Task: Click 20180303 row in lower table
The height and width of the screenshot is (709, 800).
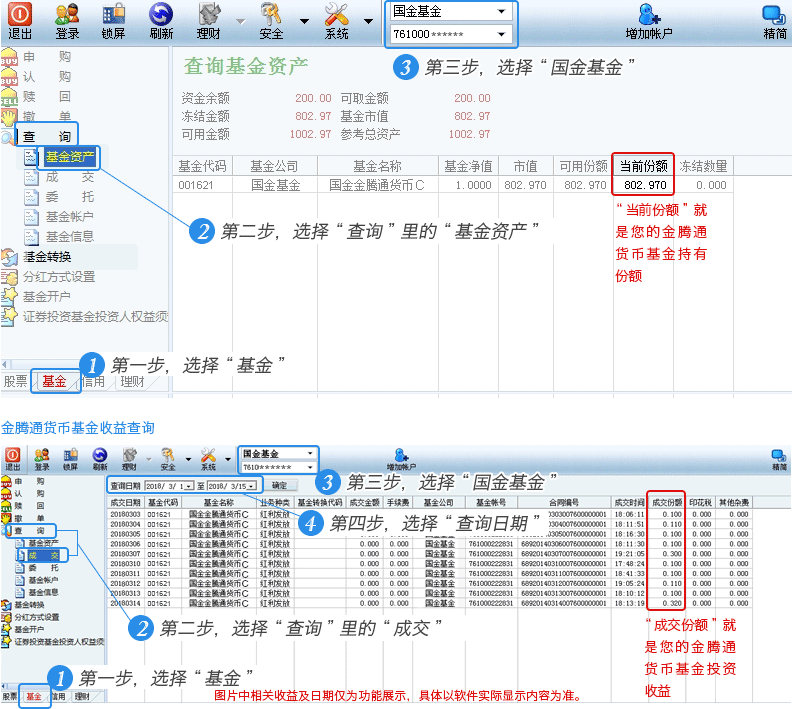Action: 430,514
